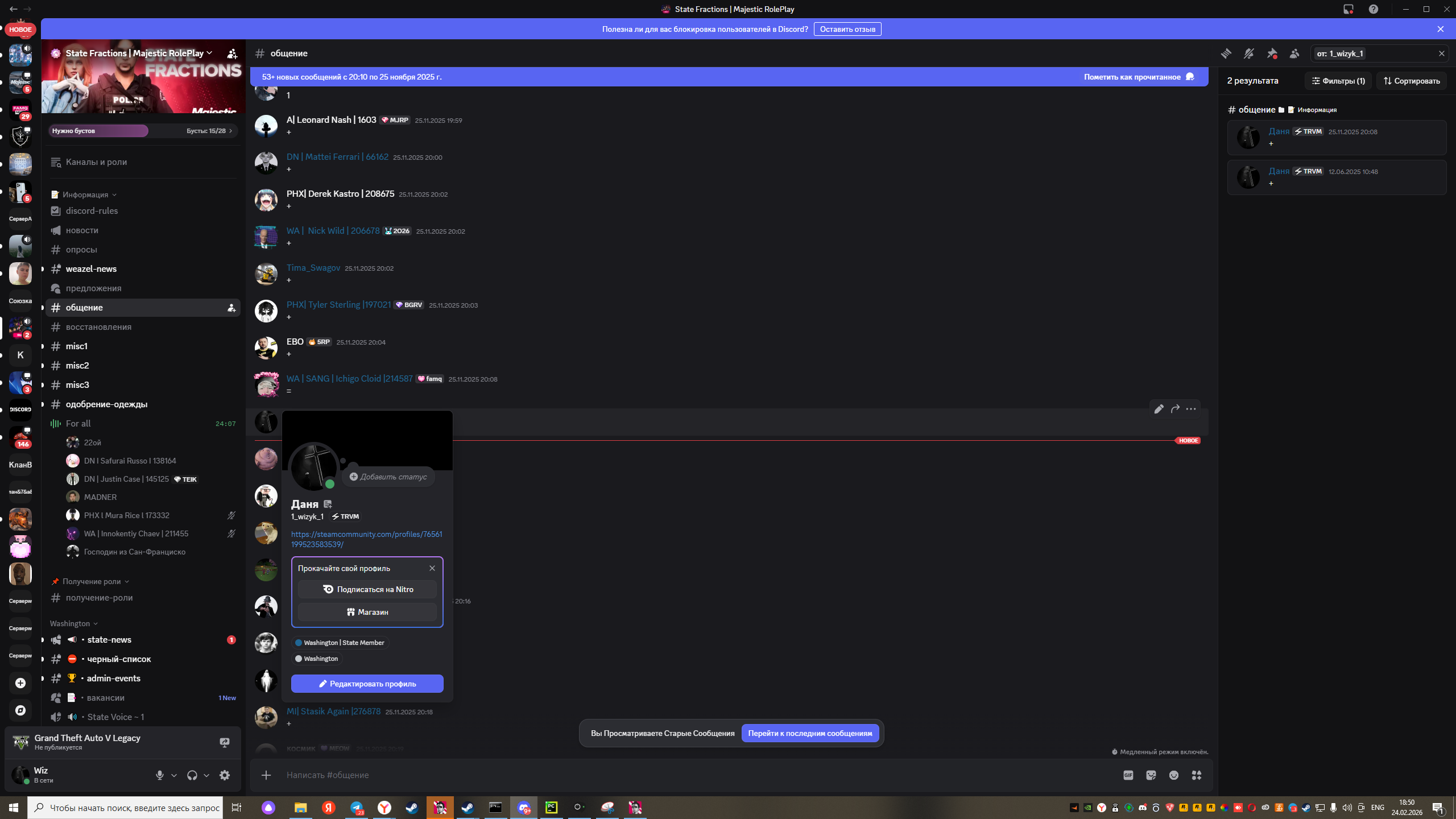Open Каналы и роли menu item
1456x819 pixels.
96,162
